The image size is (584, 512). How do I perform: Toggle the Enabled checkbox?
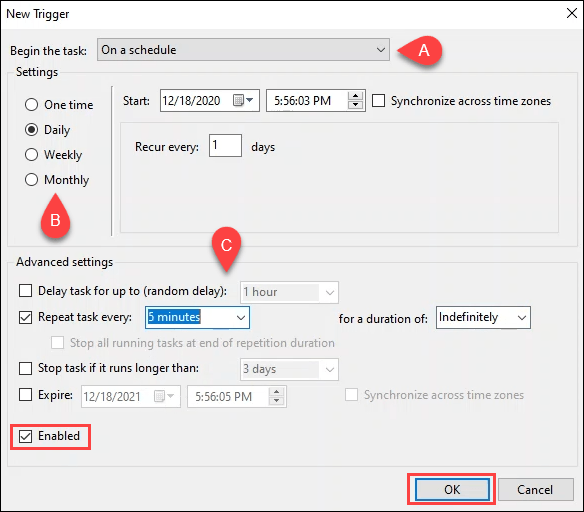[25, 436]
